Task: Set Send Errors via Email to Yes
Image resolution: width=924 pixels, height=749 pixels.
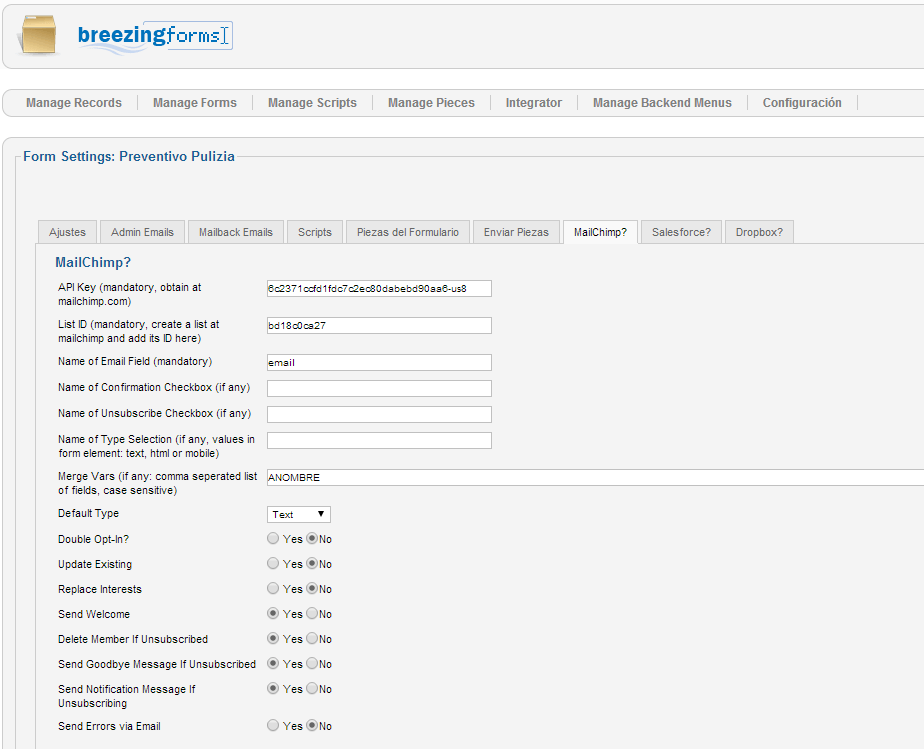Action: pyautogui.click(x=273, y=725)
